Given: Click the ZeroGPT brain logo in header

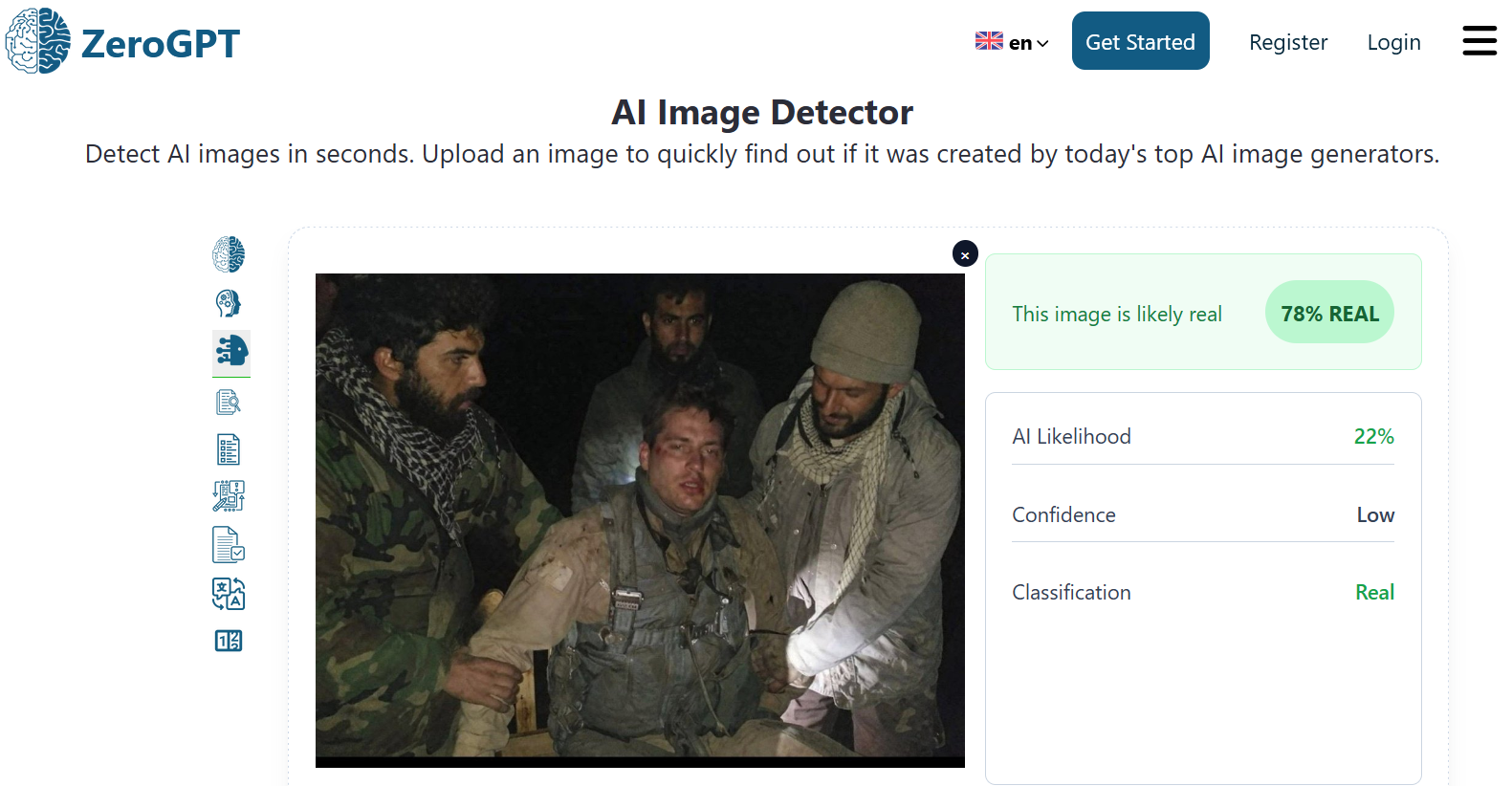Looking at the screenshot, I should (x=38, y=41).
